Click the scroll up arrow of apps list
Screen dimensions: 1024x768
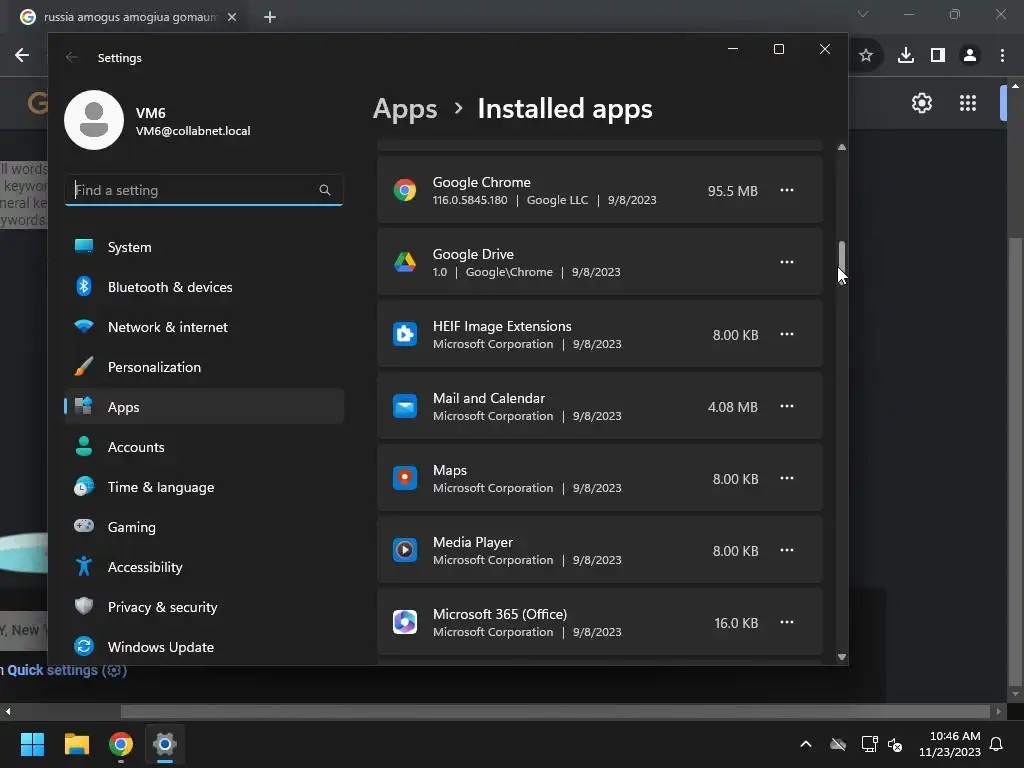click(842, 148)
